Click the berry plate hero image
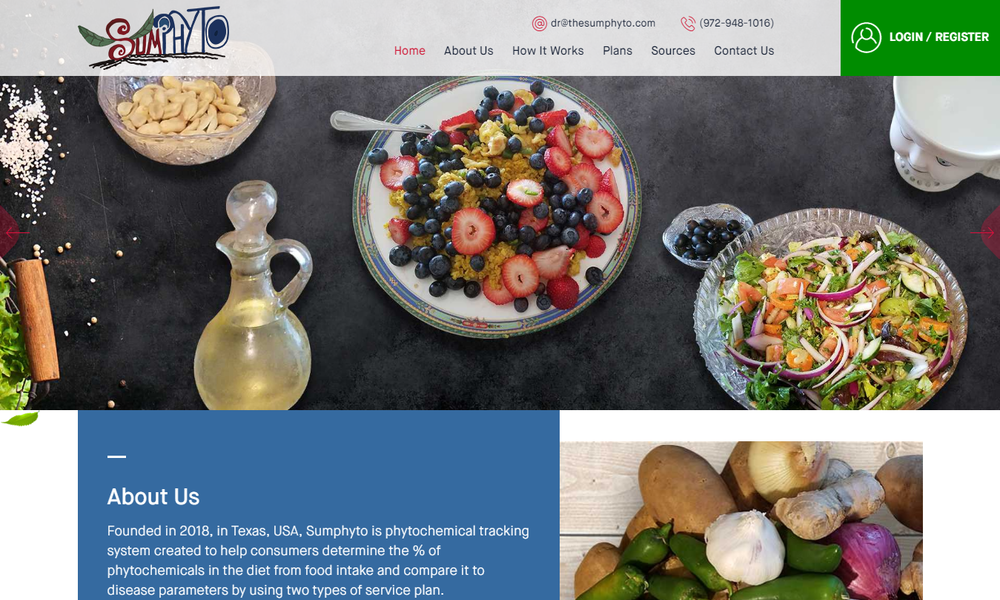1000x600 pixels. click(x=496, y=207)
